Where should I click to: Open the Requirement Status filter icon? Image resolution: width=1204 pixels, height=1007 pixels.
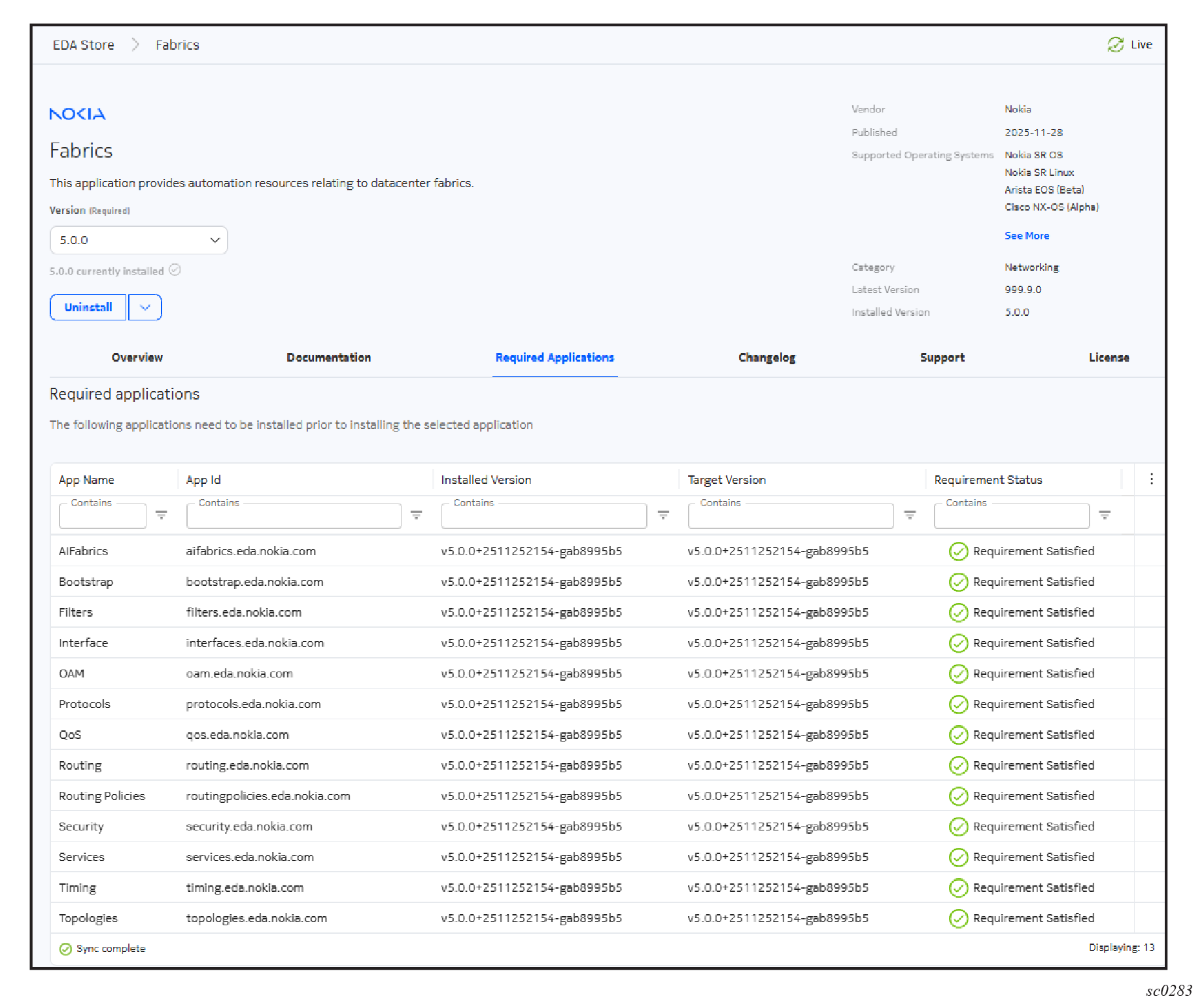click(x=1105, y=515)
